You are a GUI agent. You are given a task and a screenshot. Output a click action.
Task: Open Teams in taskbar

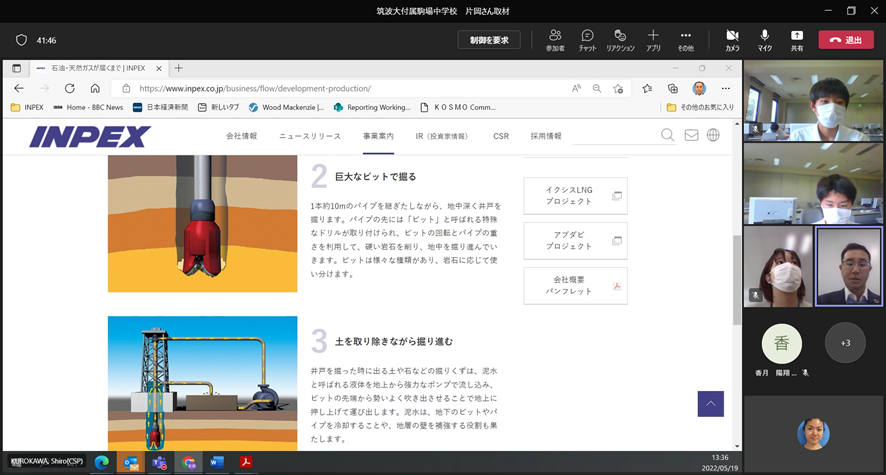pos(159,463)
